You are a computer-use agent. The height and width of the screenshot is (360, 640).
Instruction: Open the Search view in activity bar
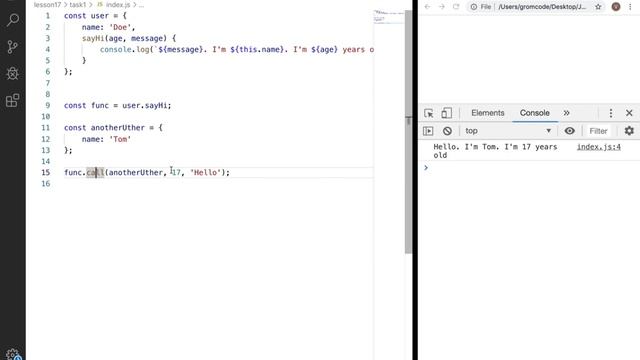[x=13, y=20]
